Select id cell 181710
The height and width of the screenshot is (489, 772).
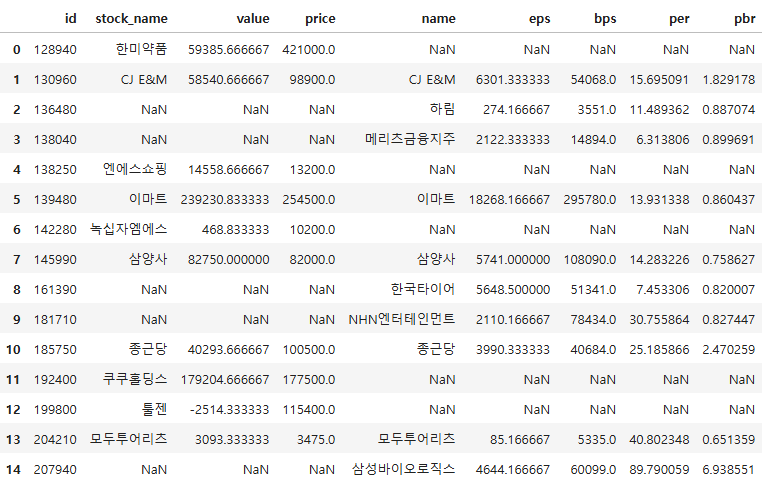pyautogui.click(x=55, y=320)
